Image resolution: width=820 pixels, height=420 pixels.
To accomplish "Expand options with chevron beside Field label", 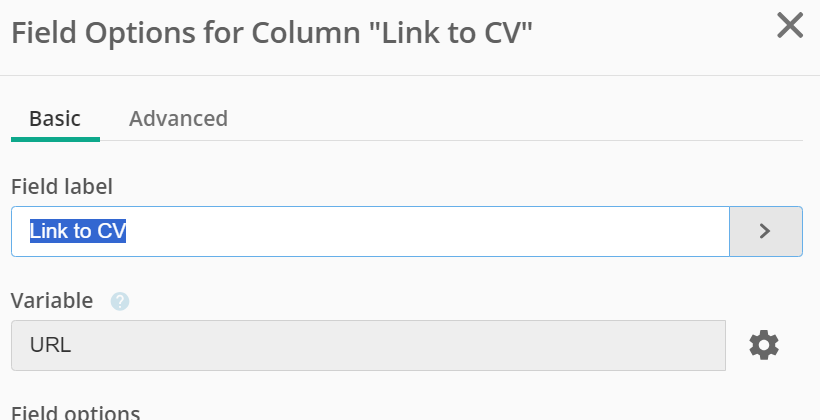I will tap(766, 231).
